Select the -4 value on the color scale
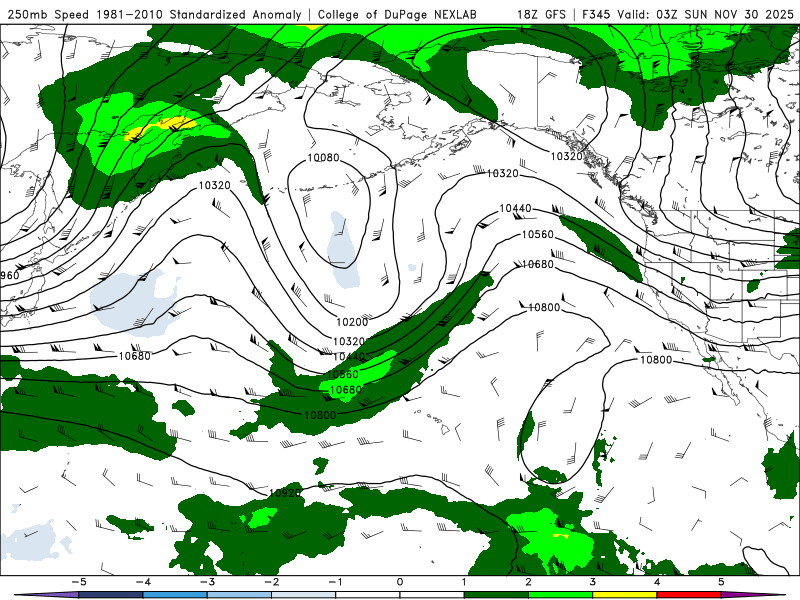Viewport: 800px width, 600px height. [142, 582]
